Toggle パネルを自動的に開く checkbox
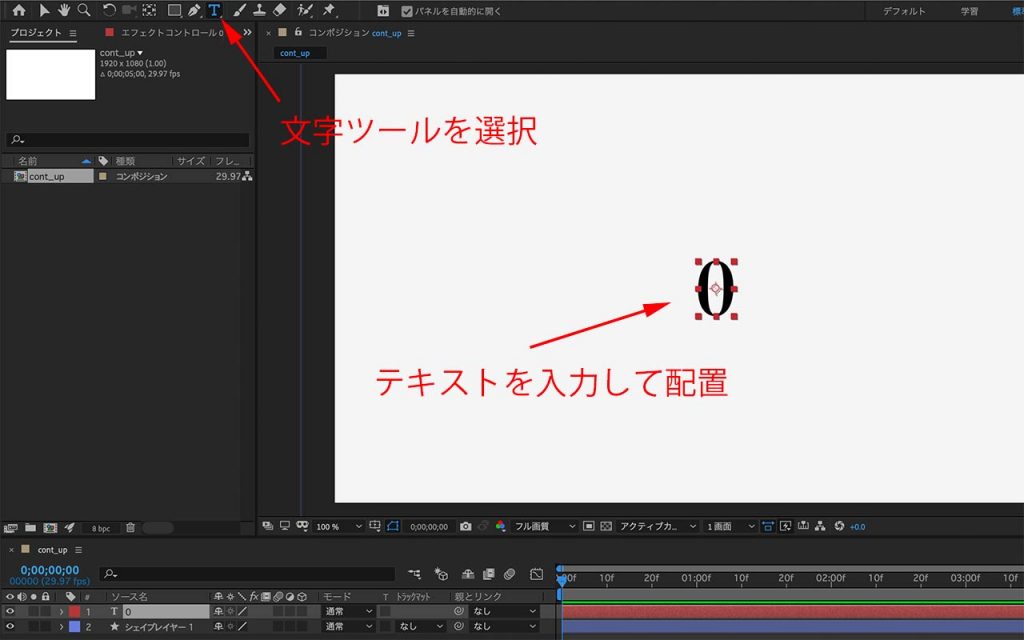 407,11
